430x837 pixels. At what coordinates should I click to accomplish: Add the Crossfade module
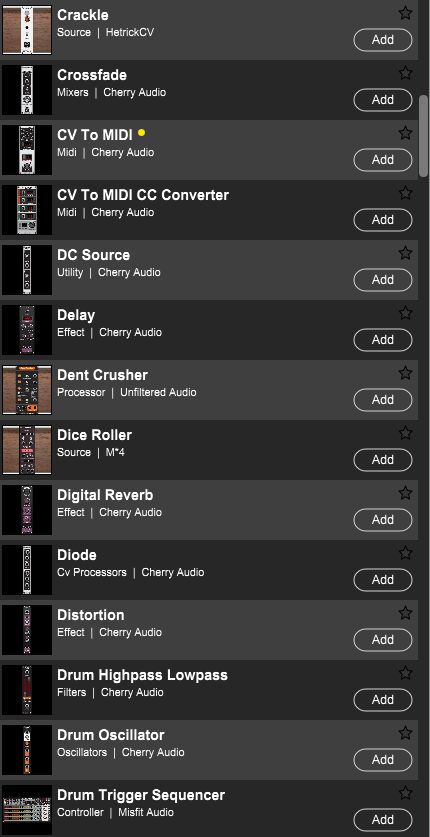383,100
